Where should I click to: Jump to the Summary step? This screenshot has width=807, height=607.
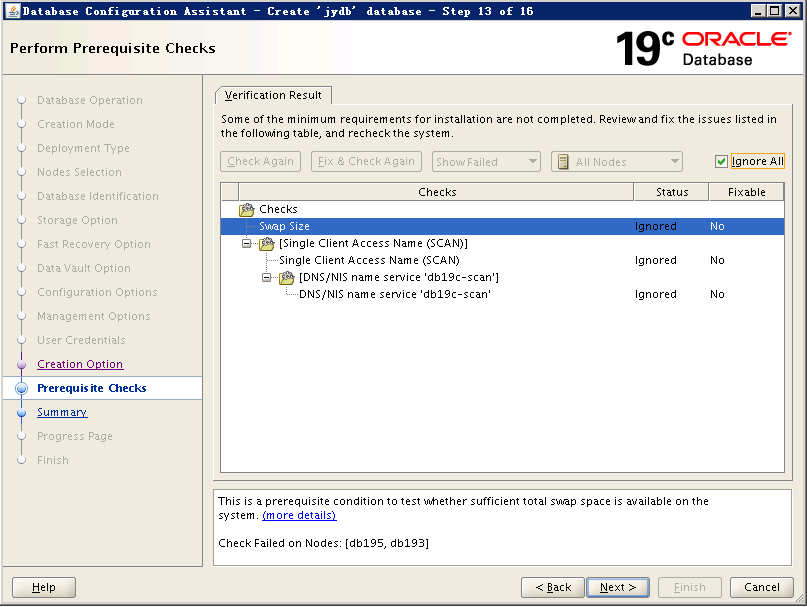click(x=62, y=413)
